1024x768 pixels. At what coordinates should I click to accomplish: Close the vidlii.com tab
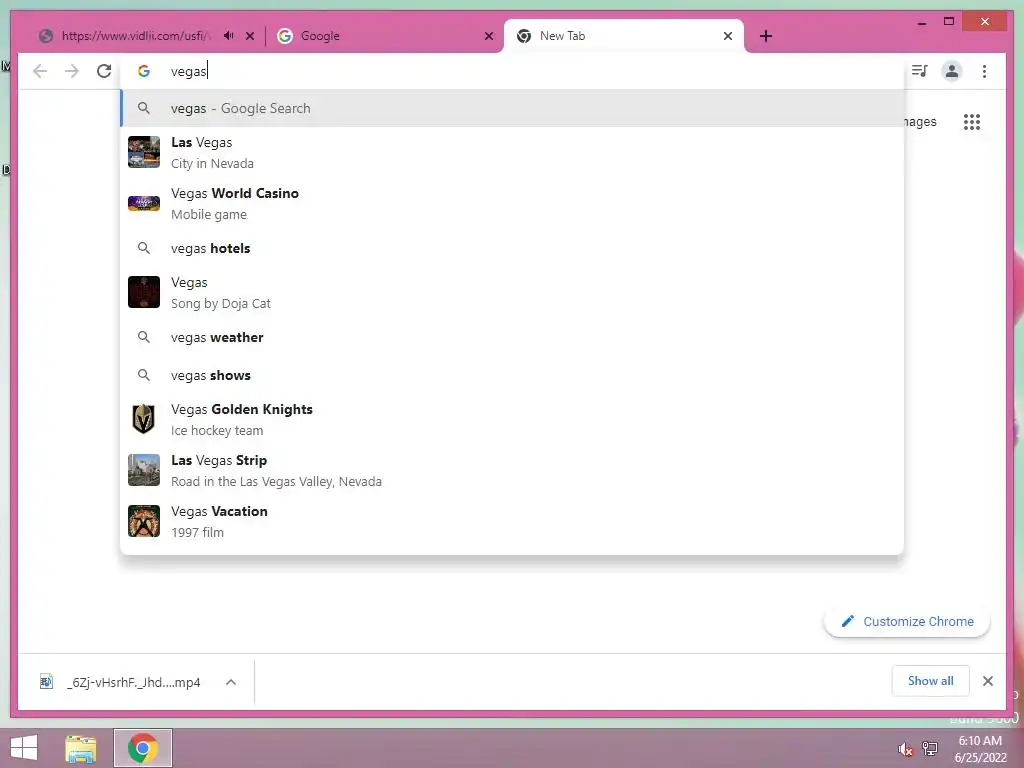[250, 36]
